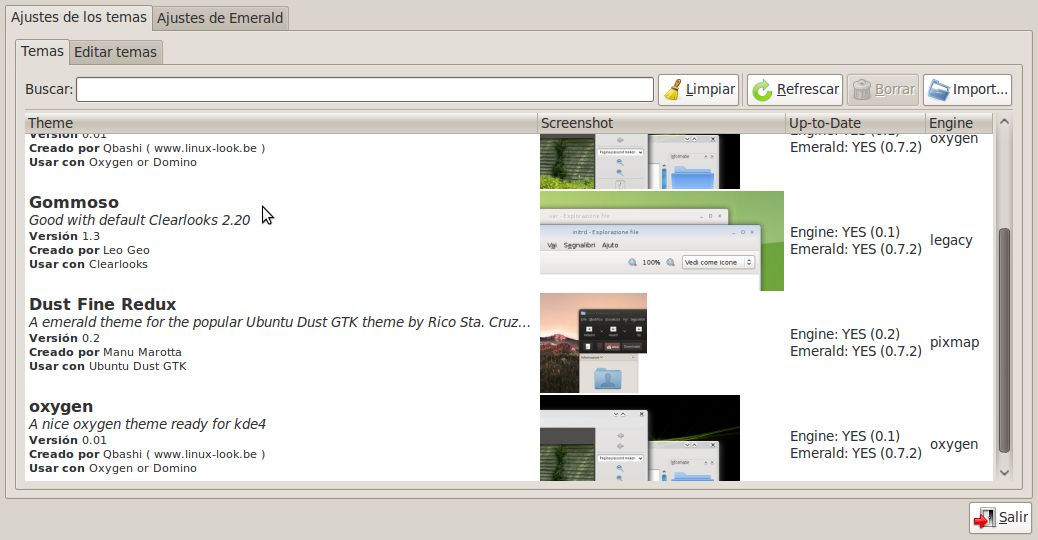Click 'Creado por Leo Geo' line
1038x540 pixels.
coord(89,250)
